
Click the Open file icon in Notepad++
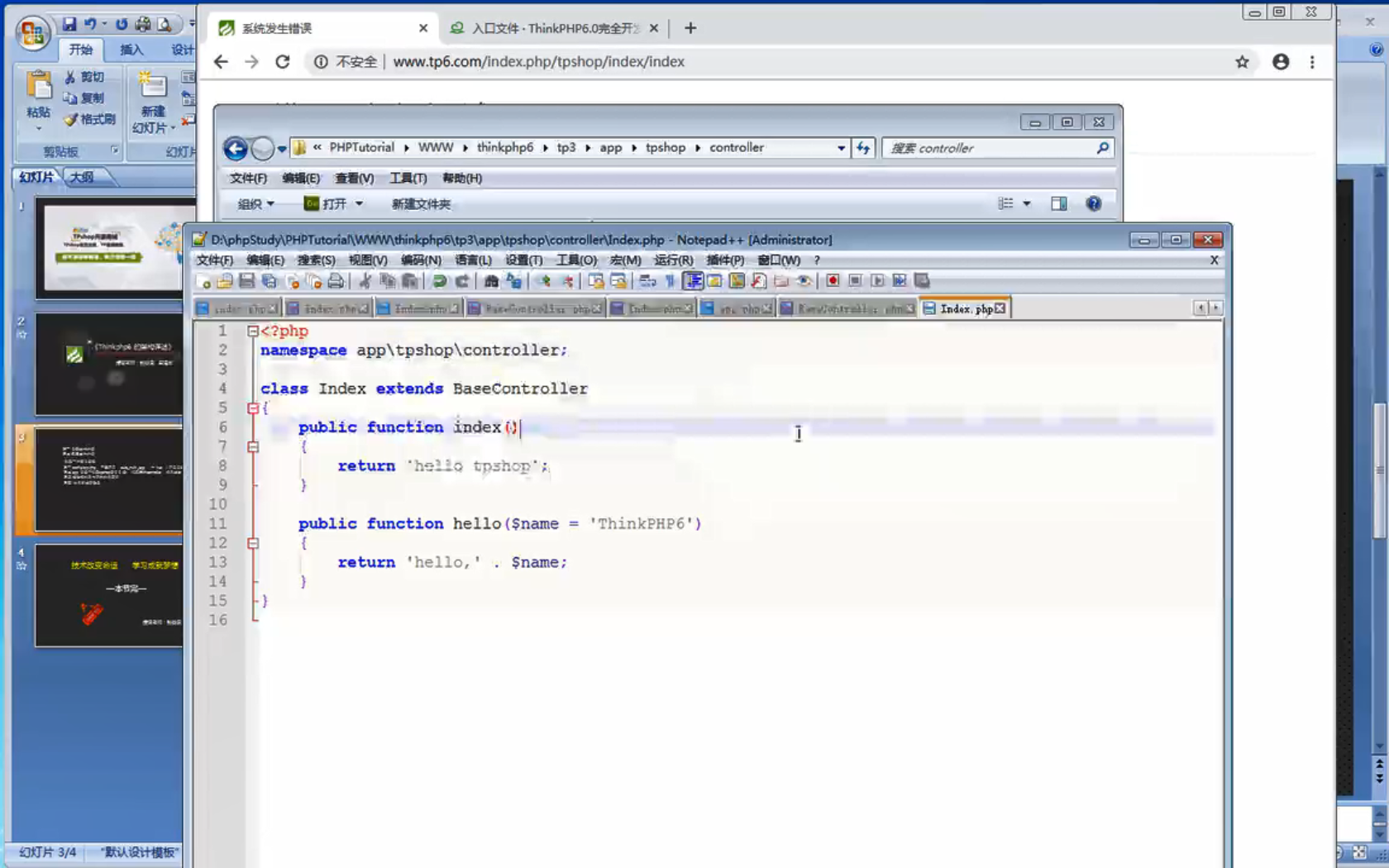pos(225,282)
